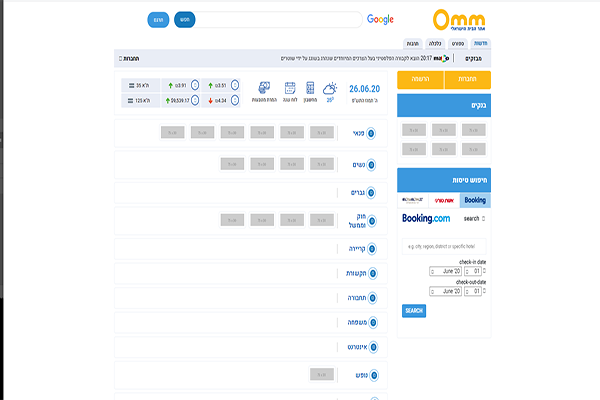Click the blue SEARCH button

(413, 311)
